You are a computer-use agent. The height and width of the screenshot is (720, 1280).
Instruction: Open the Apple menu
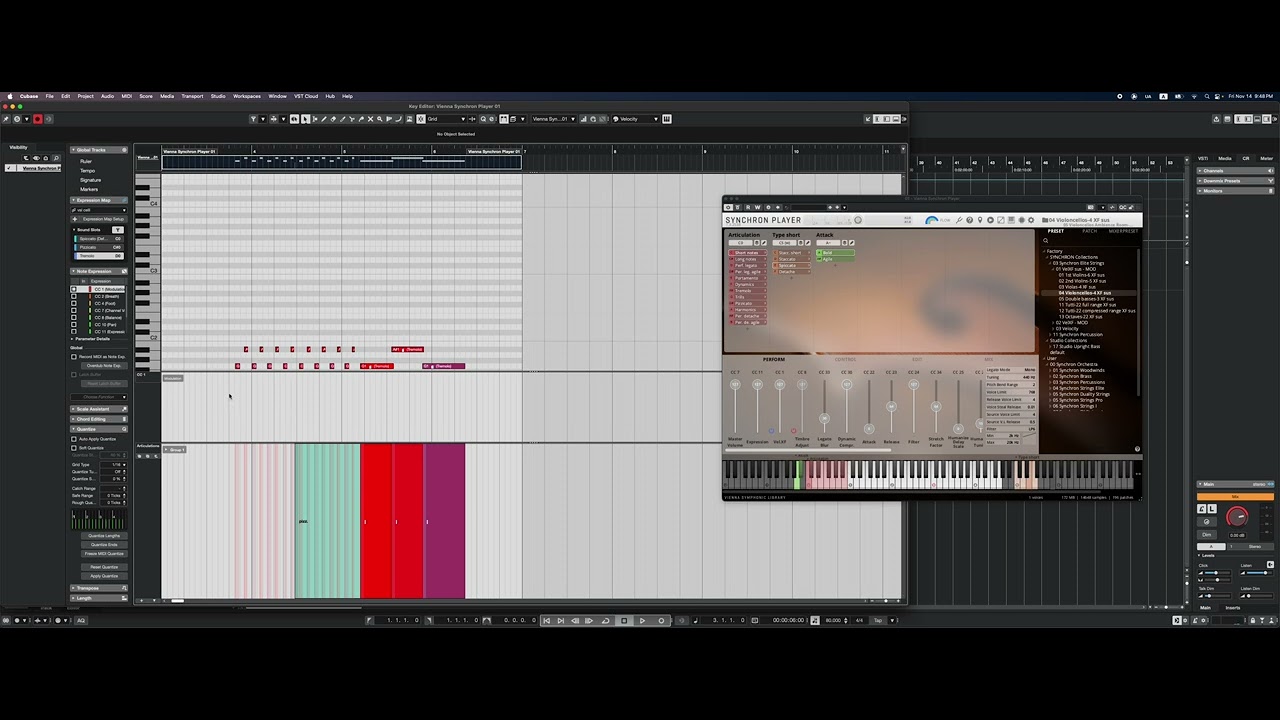coord(10,96)
